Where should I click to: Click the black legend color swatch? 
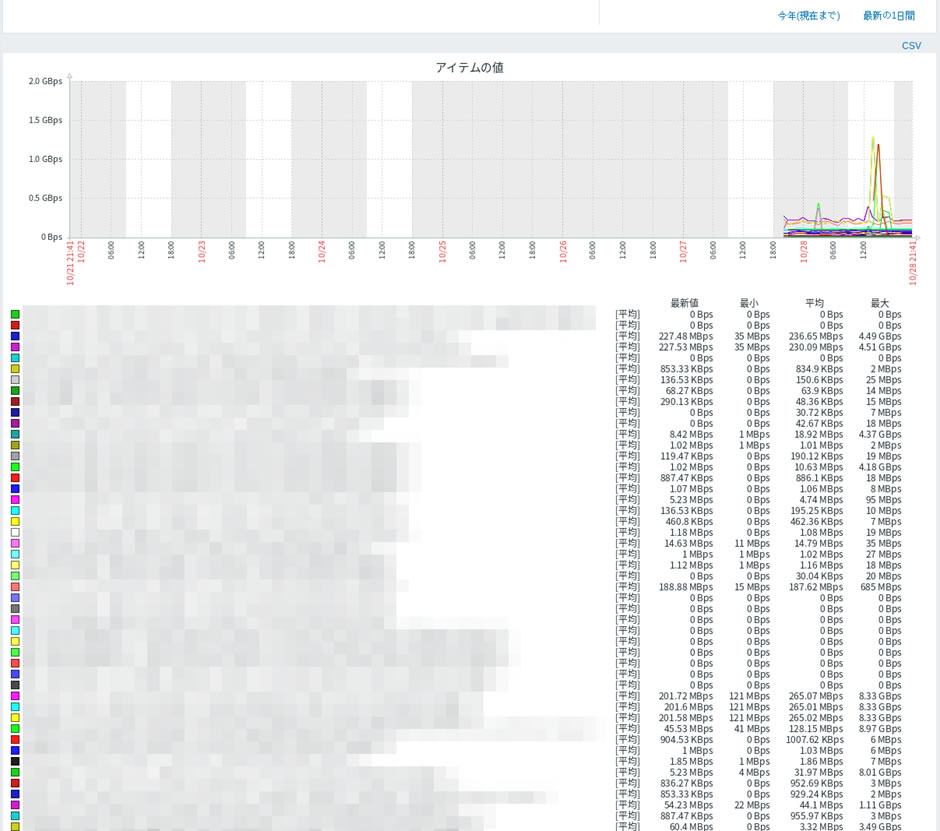coord(15,761)
